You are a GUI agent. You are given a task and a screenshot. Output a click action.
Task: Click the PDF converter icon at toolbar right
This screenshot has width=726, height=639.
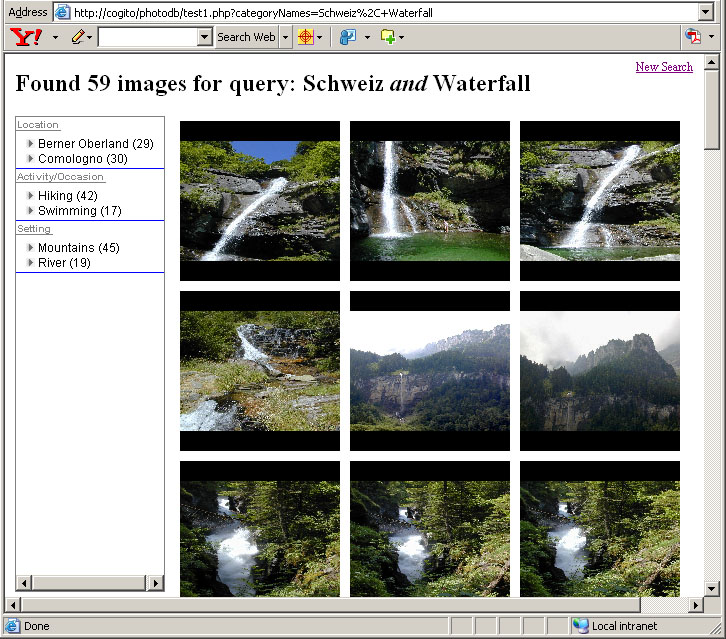tap(693, 36)
